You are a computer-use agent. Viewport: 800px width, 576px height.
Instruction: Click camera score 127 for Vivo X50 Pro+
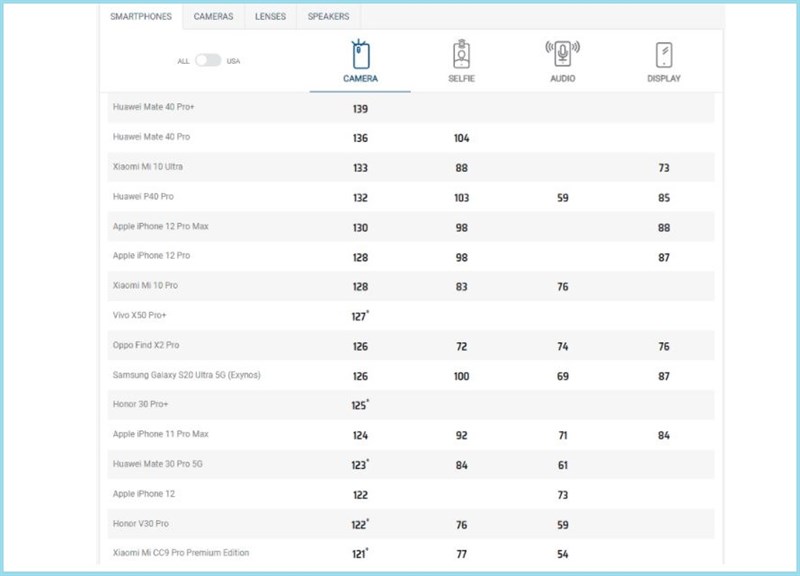[x=360, y=316]
